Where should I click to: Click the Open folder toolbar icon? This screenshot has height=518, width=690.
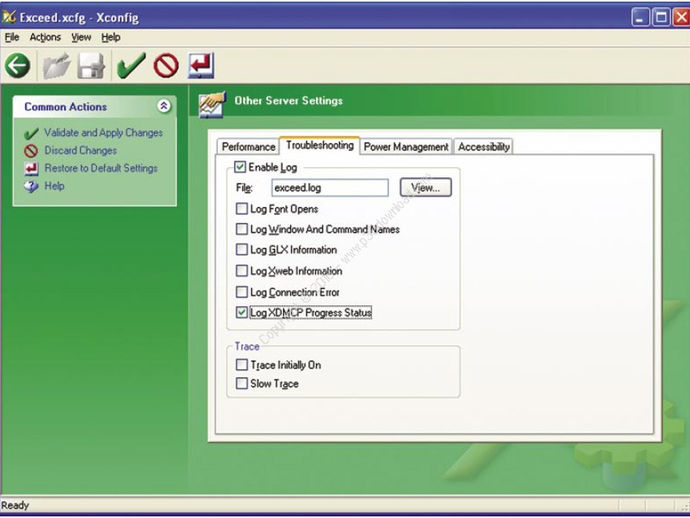56,66
